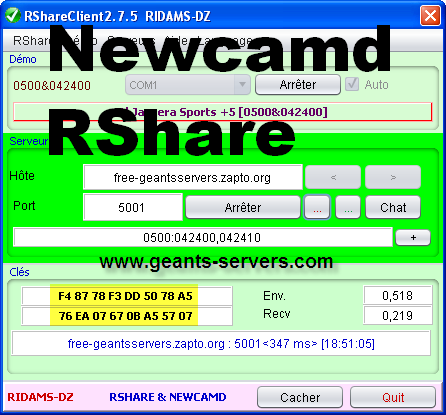Click the + button next to provider field
This screenshot has width=446, height=415.
413,238
